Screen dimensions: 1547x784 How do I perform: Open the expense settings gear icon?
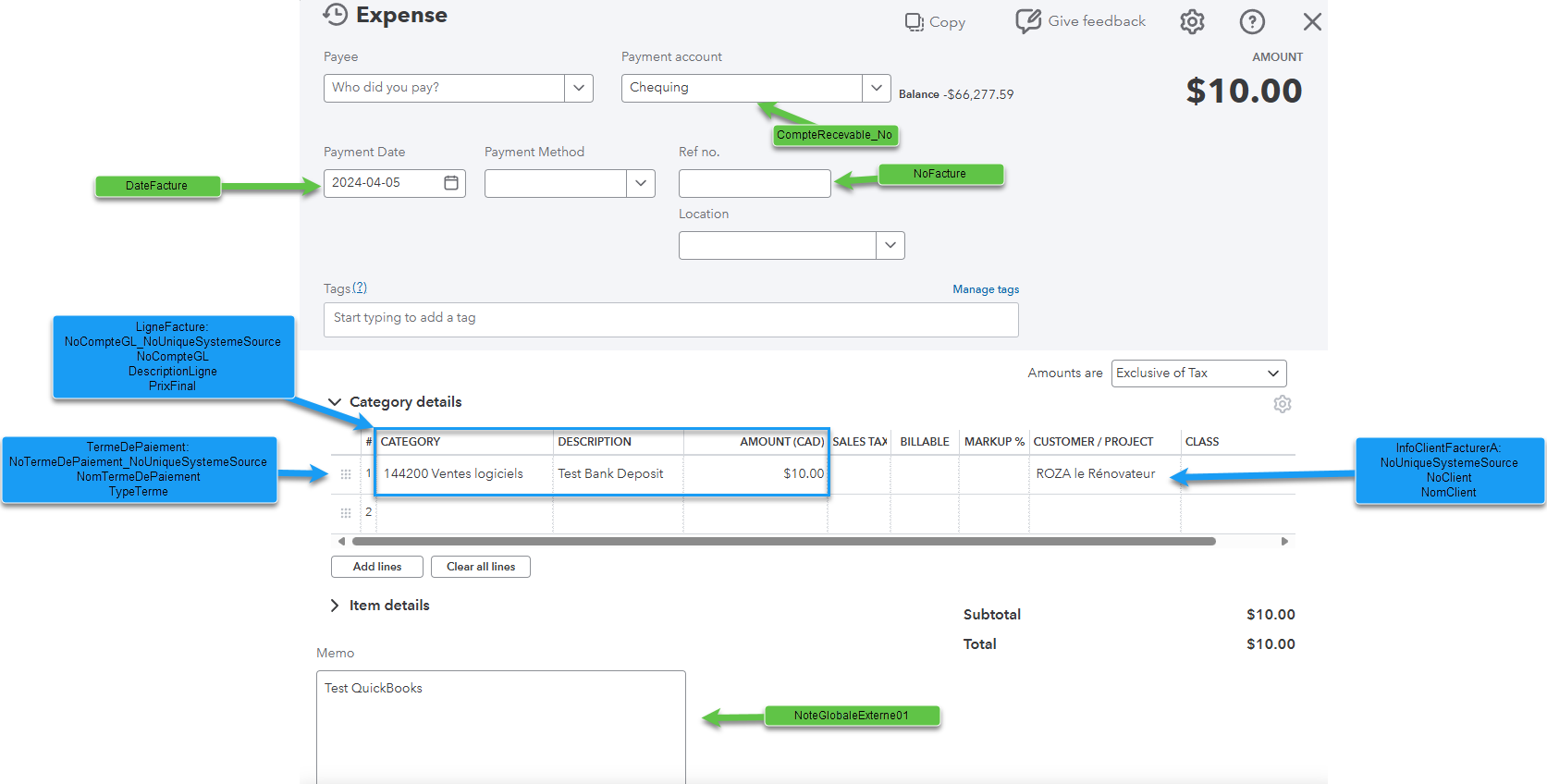[1192, 22]
